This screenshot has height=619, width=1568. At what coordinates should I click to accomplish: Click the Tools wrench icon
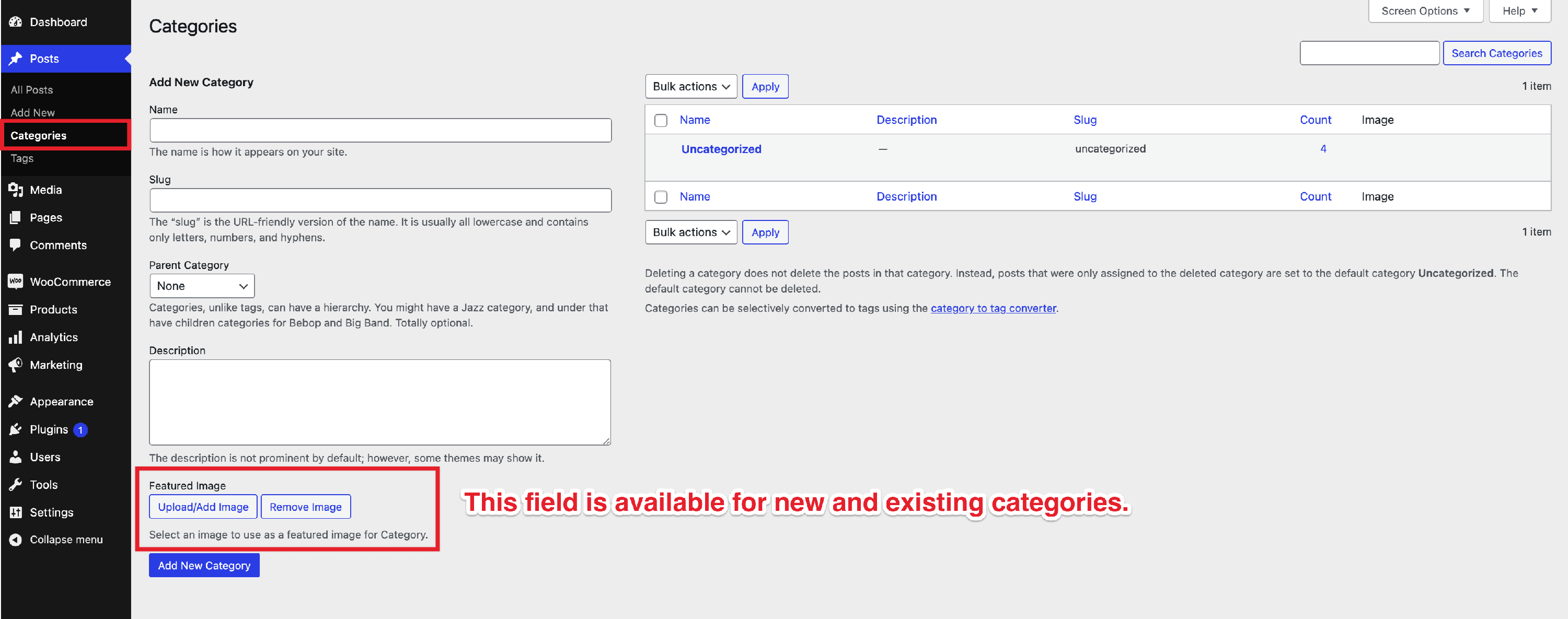click(x=15, y=485)
